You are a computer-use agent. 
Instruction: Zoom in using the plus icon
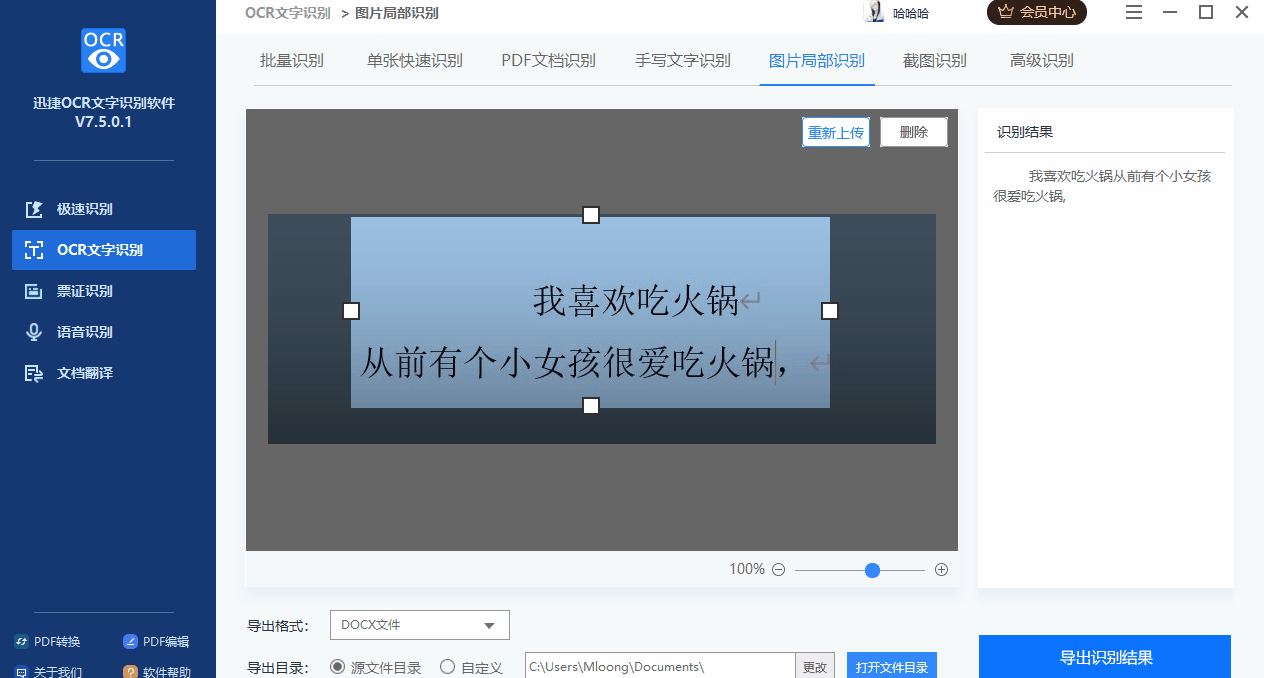(941, 569)
